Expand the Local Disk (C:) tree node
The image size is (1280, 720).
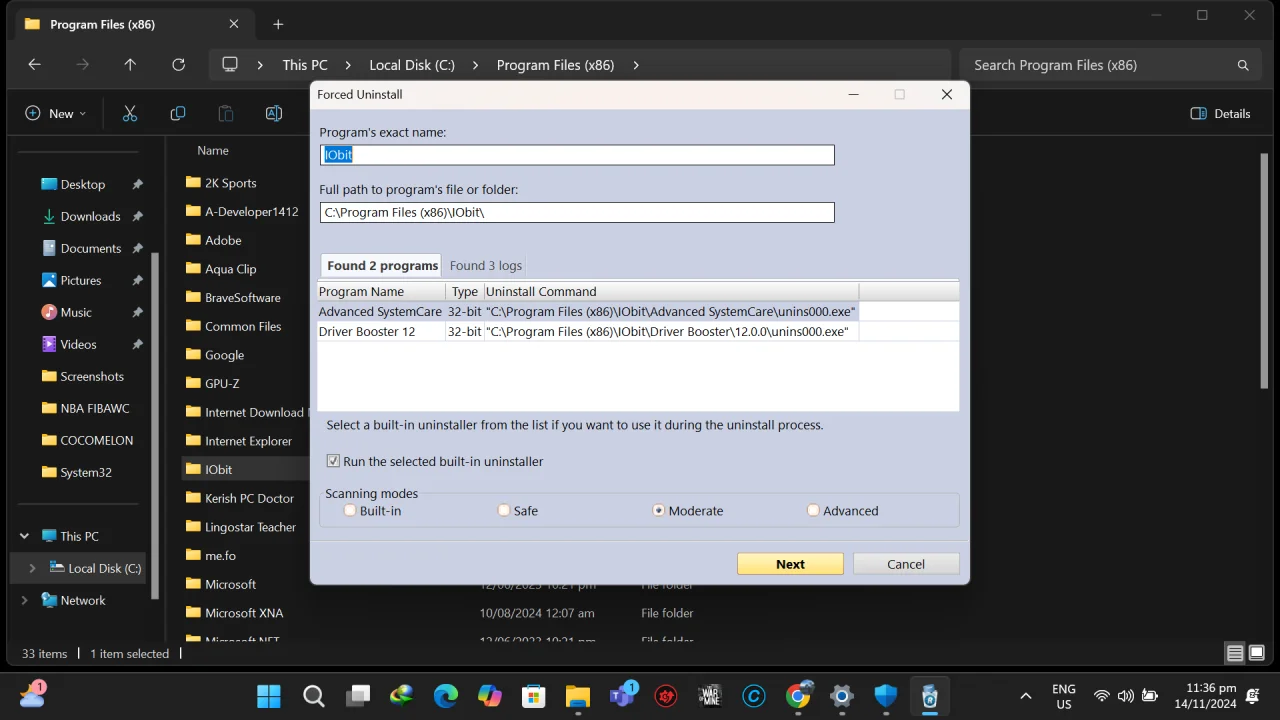pyautogui.click(x=32, y=568)
